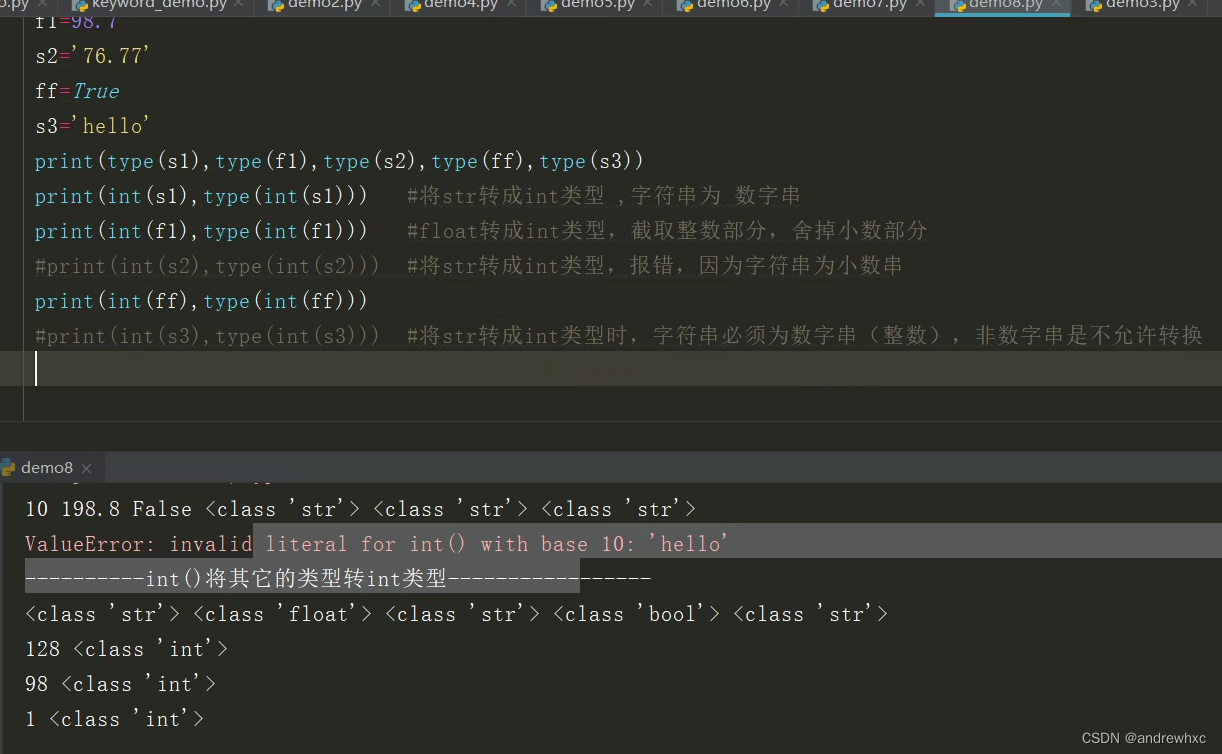Click the 'int()将其它的类型转int类型' separator output line
The width and height of the screenshot is (1222, 754).
(x=338, y=579)
